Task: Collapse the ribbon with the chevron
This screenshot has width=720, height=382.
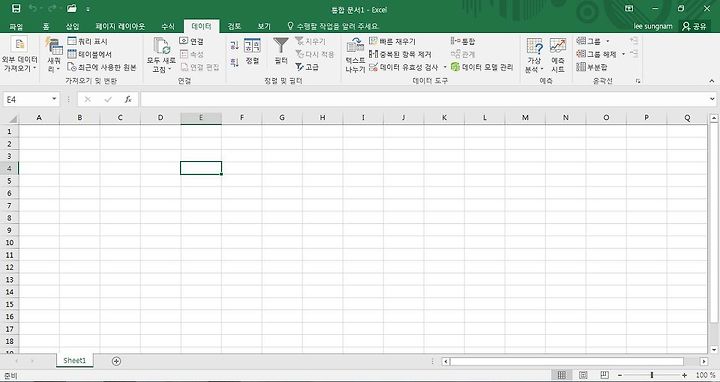Action: click(x=712, y=81)
